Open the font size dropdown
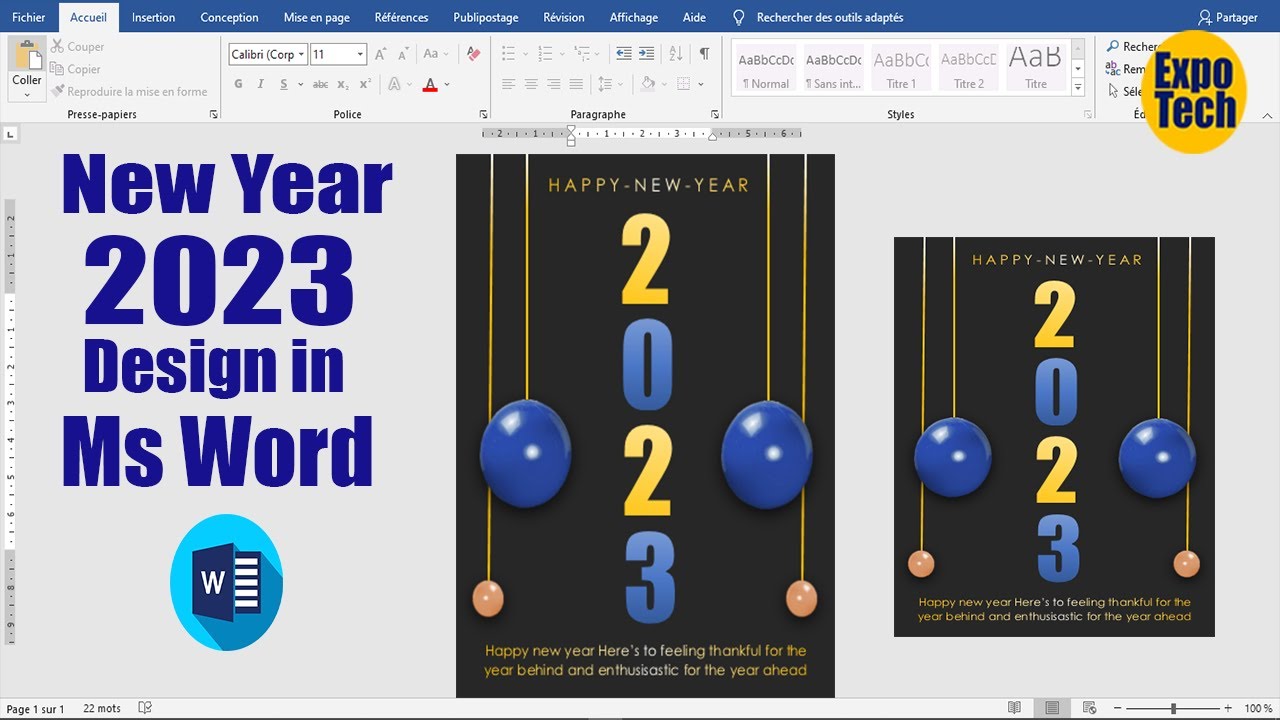The width and height of the screenshot is (1280, 720). click(x=361, y=55)
